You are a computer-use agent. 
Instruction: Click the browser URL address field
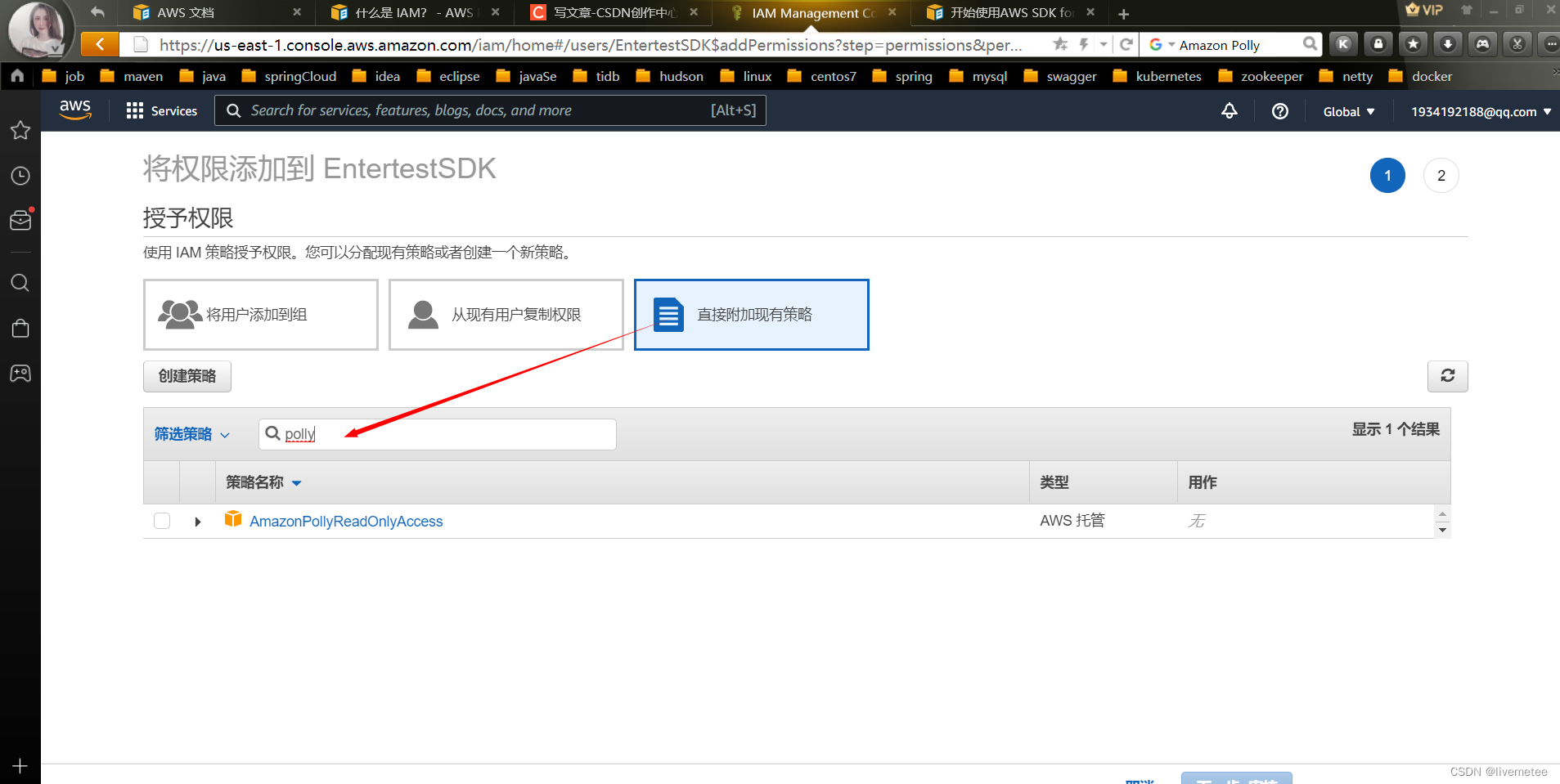pyautogui.click(x=589, y=45)
